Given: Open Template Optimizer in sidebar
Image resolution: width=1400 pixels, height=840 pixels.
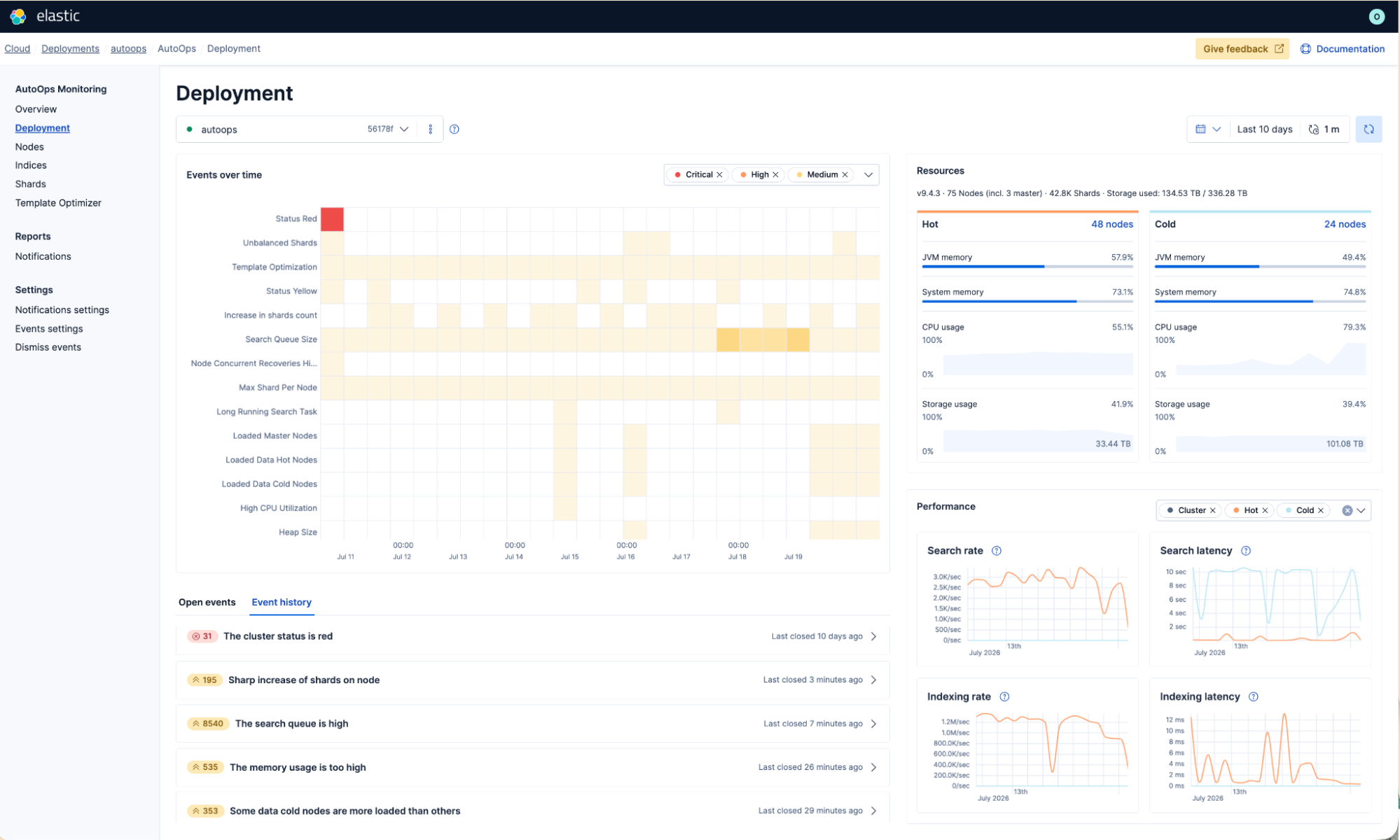Looking at the screenshot, I should (x=58, y=203).
